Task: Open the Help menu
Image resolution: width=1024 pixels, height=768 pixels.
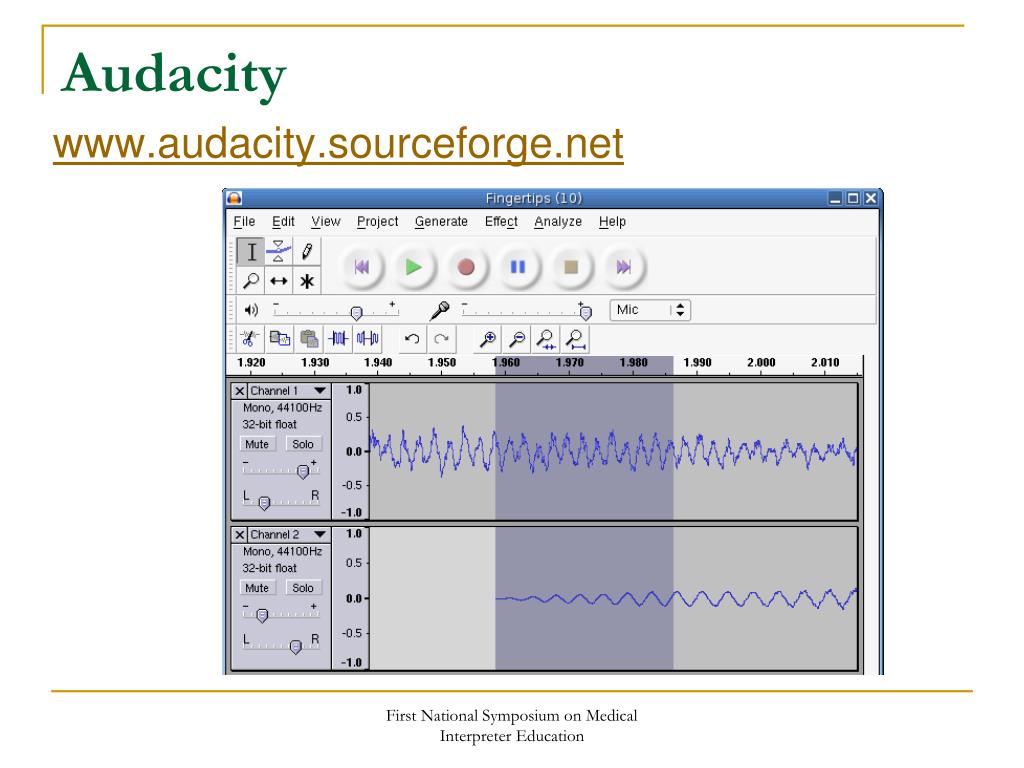Action: (x=613, y=221)
